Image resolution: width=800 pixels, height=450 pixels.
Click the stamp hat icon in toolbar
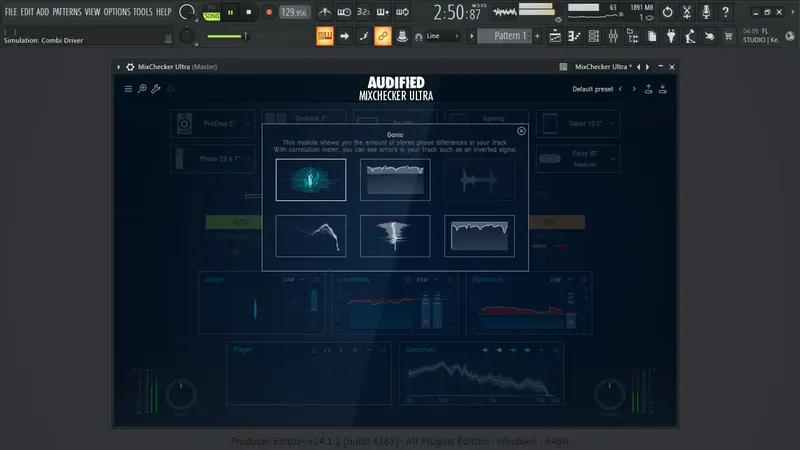pos(402,36)
